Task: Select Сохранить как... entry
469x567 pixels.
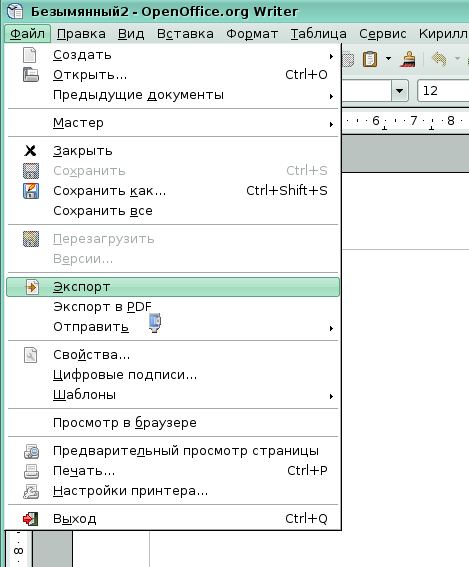Action: pos(173,191)
